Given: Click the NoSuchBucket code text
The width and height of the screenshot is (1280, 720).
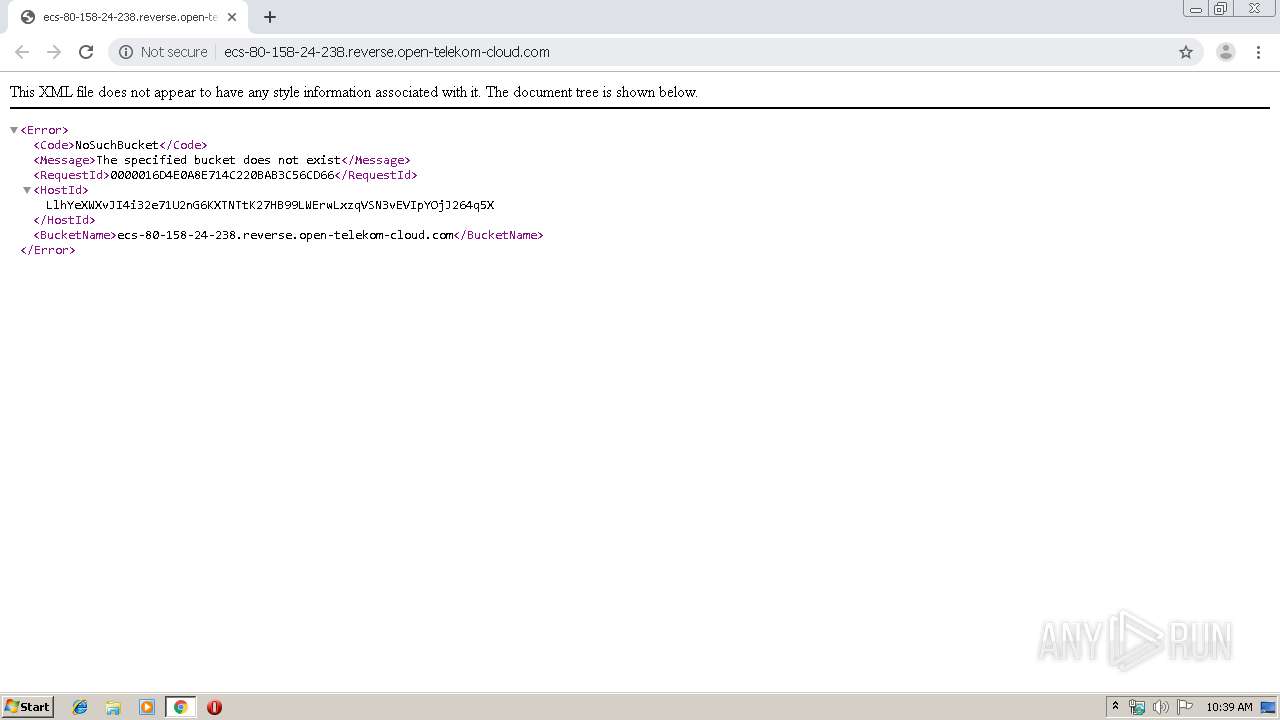Looking at the screenshot, I should click(x=117, y=145).
